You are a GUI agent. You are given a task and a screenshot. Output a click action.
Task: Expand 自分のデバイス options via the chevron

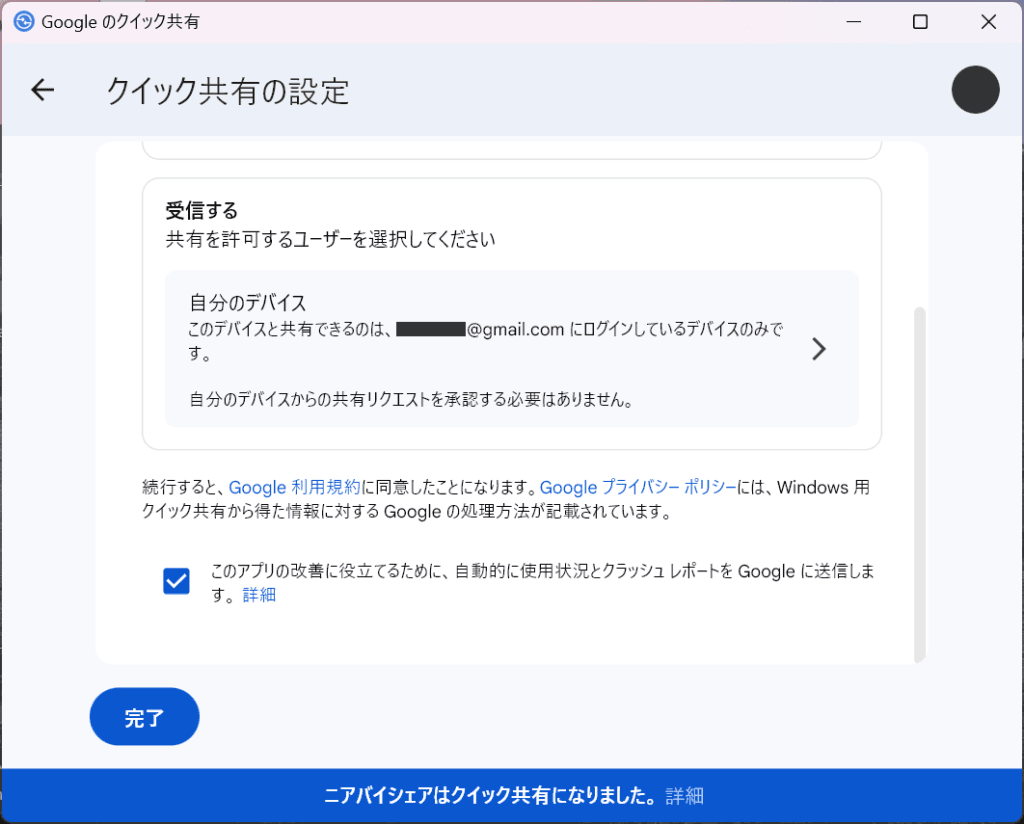(819, 349)
